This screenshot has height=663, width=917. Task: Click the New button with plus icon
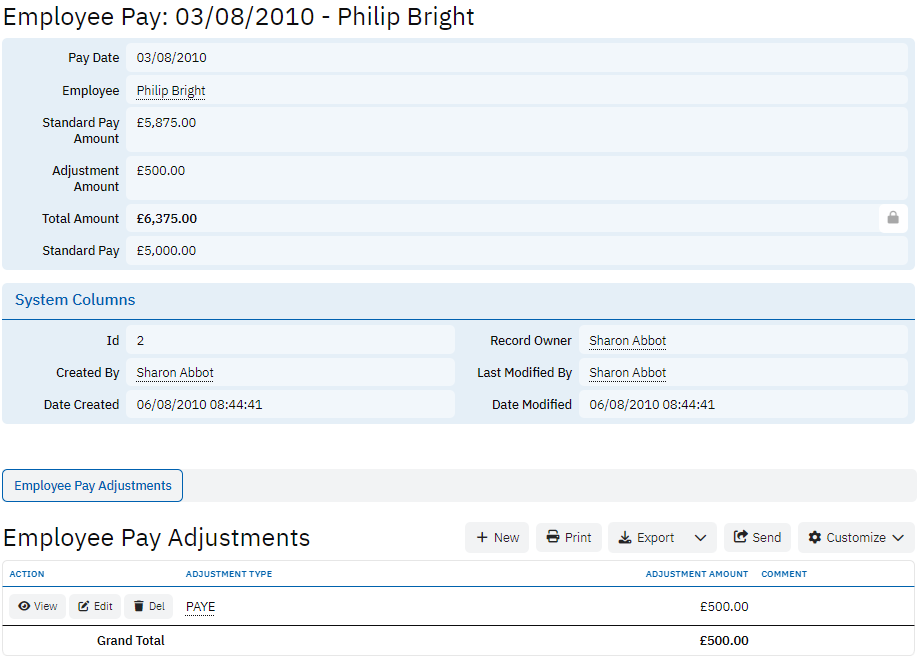497,538
